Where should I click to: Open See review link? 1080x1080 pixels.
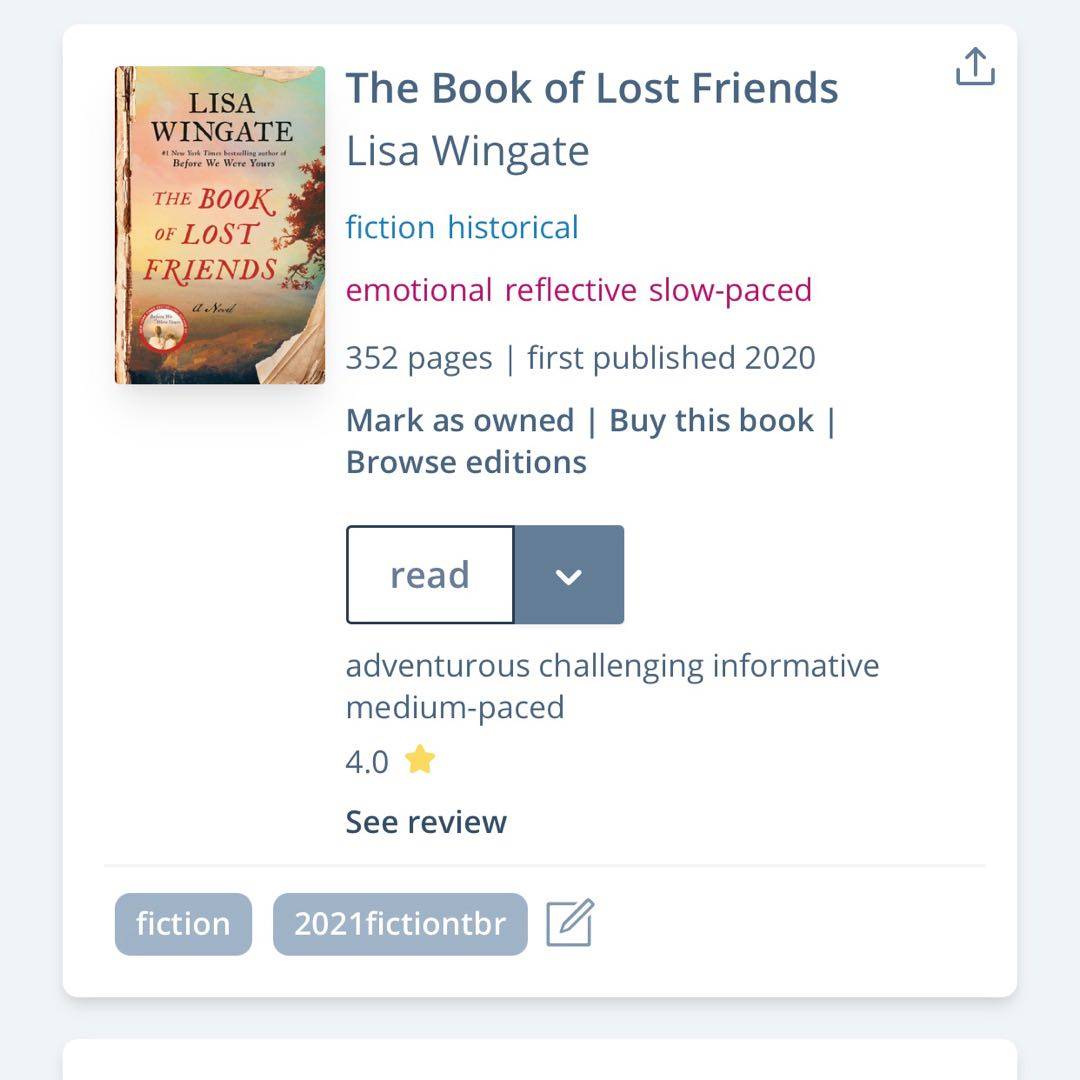[426, 822]
